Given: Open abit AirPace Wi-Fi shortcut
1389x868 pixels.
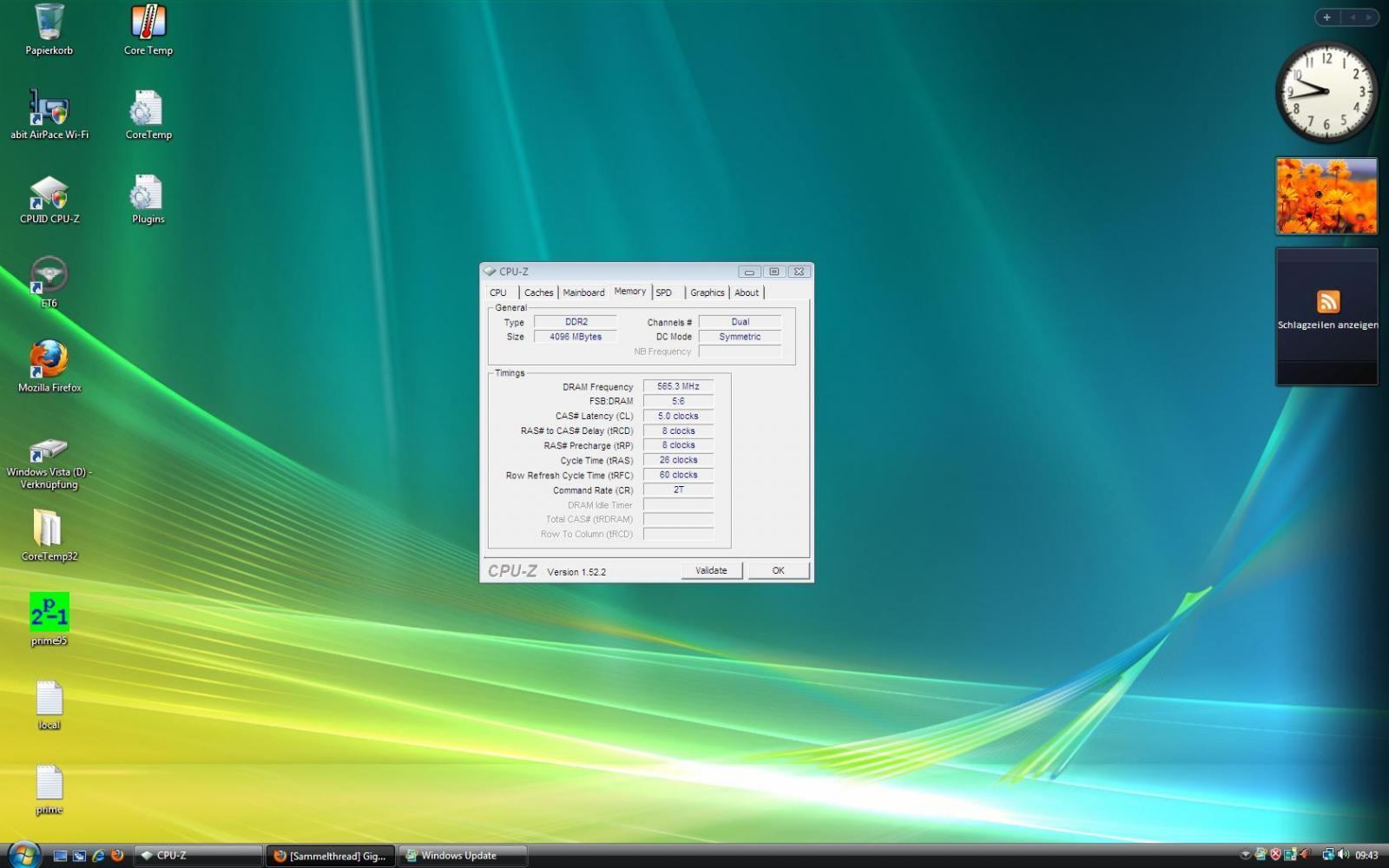Looking at the screenshot, I should [49, 114].
